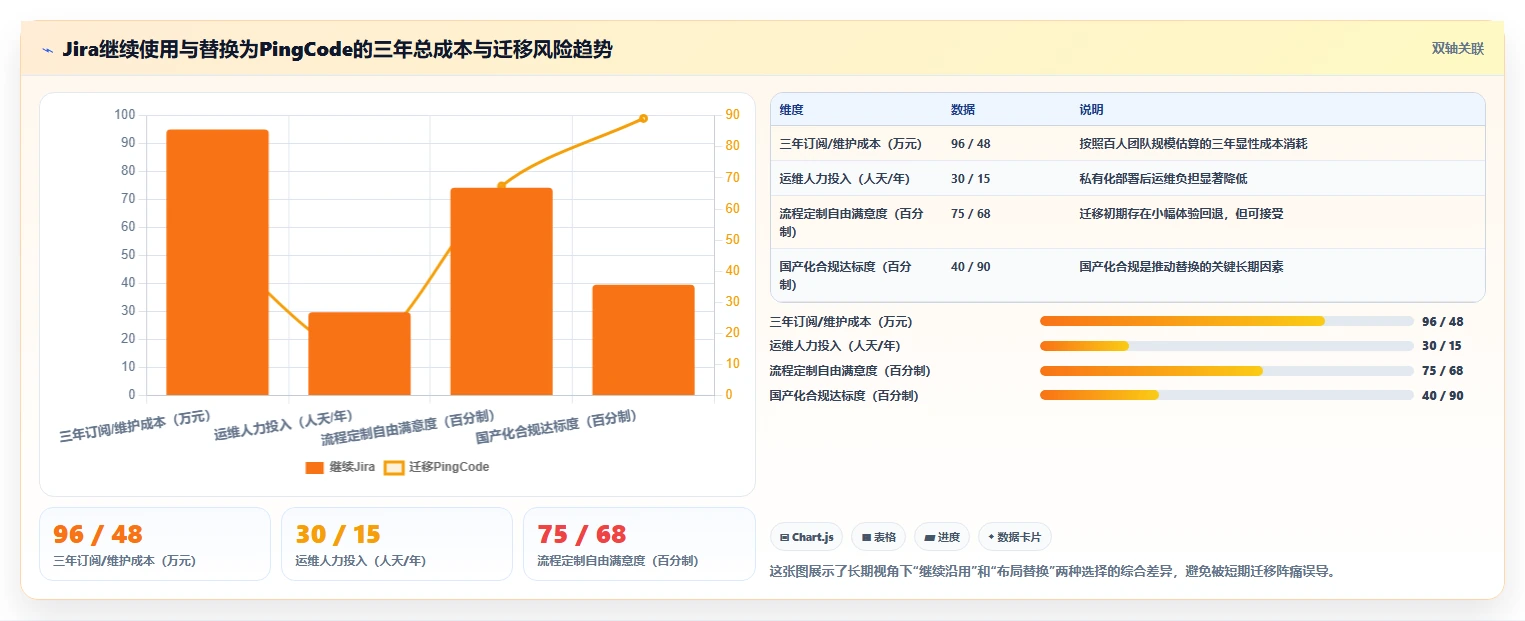The height and width of the screenshot is (621, 1525).
Task: Select the 表格 tag chip
Action: point(878,537)
